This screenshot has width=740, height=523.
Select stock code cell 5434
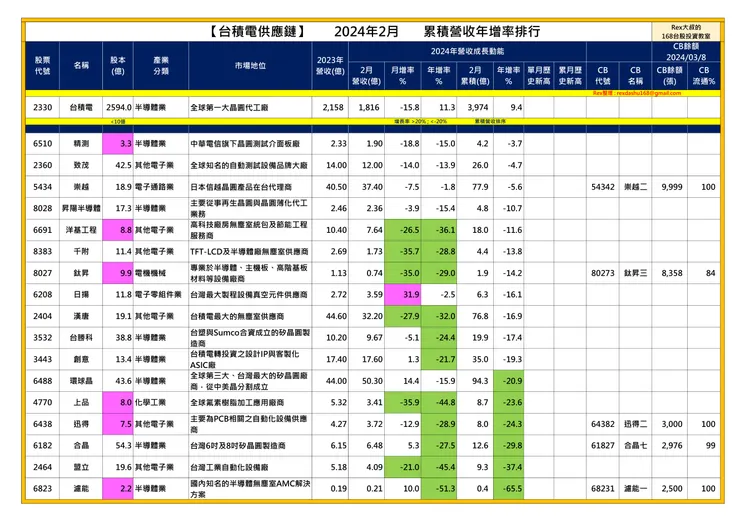coord(42,187)
